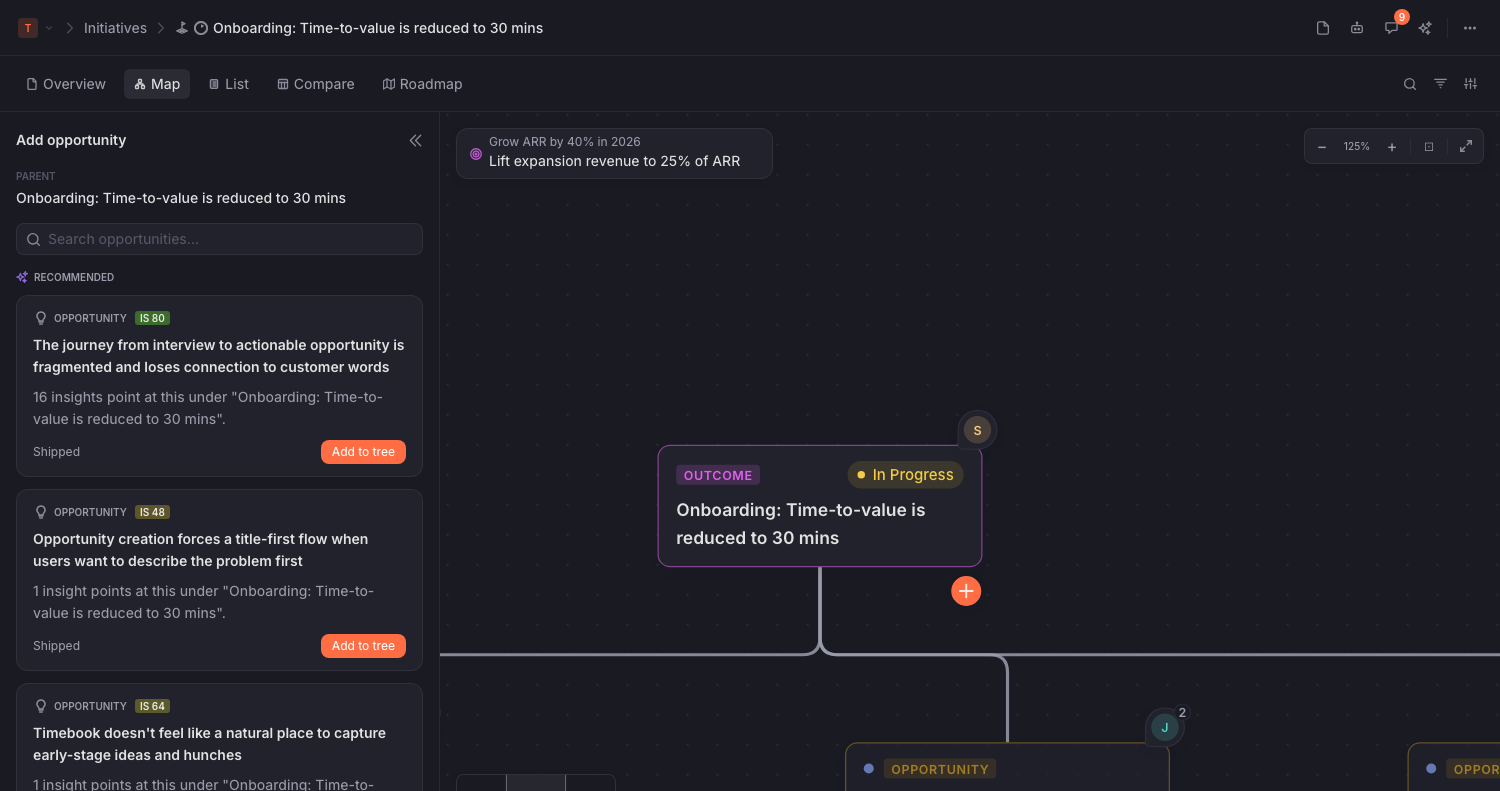Click the OPPORTUNITY label on the lower map node
Screen dimensions: 1500x791
pos(940,769)
